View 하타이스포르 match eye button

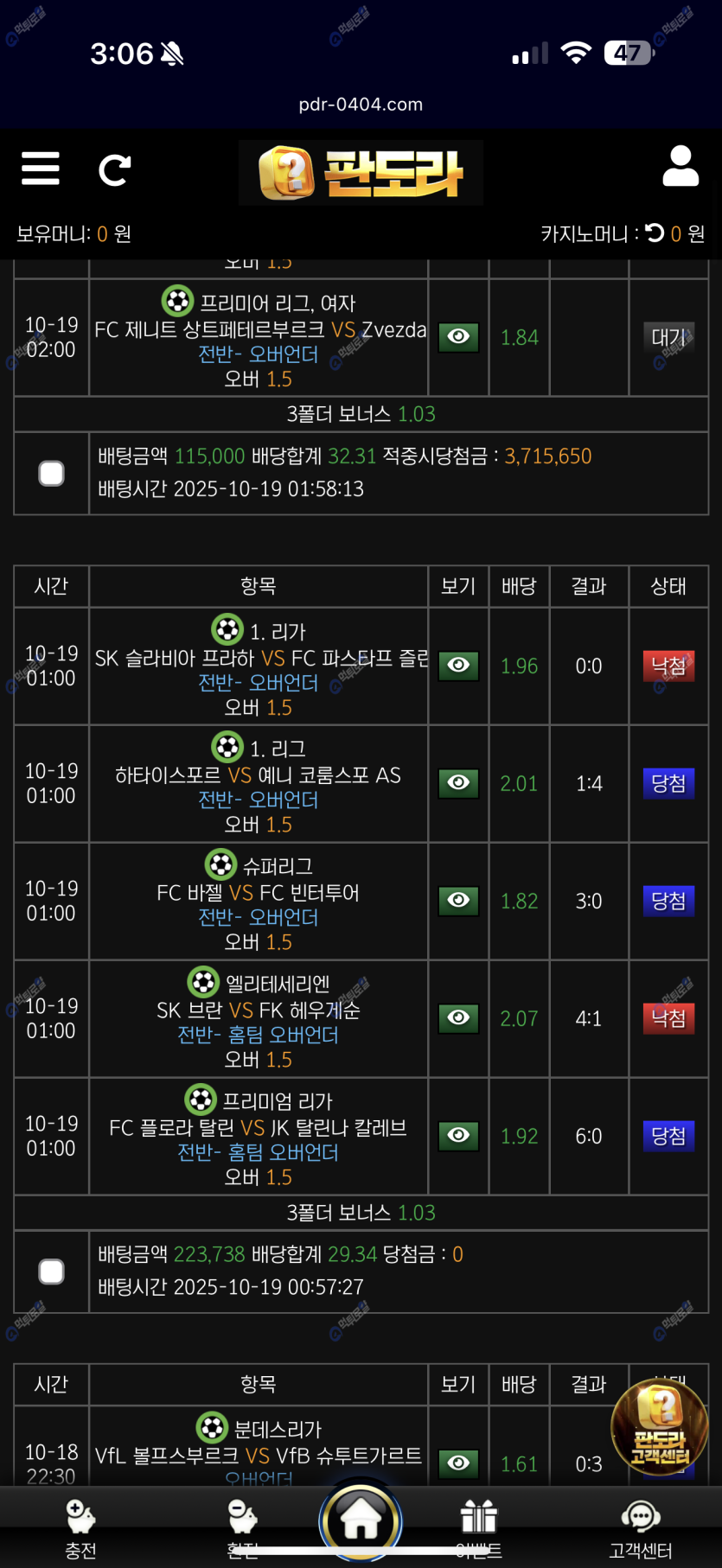pyautogui.click(x=459, y=783)
